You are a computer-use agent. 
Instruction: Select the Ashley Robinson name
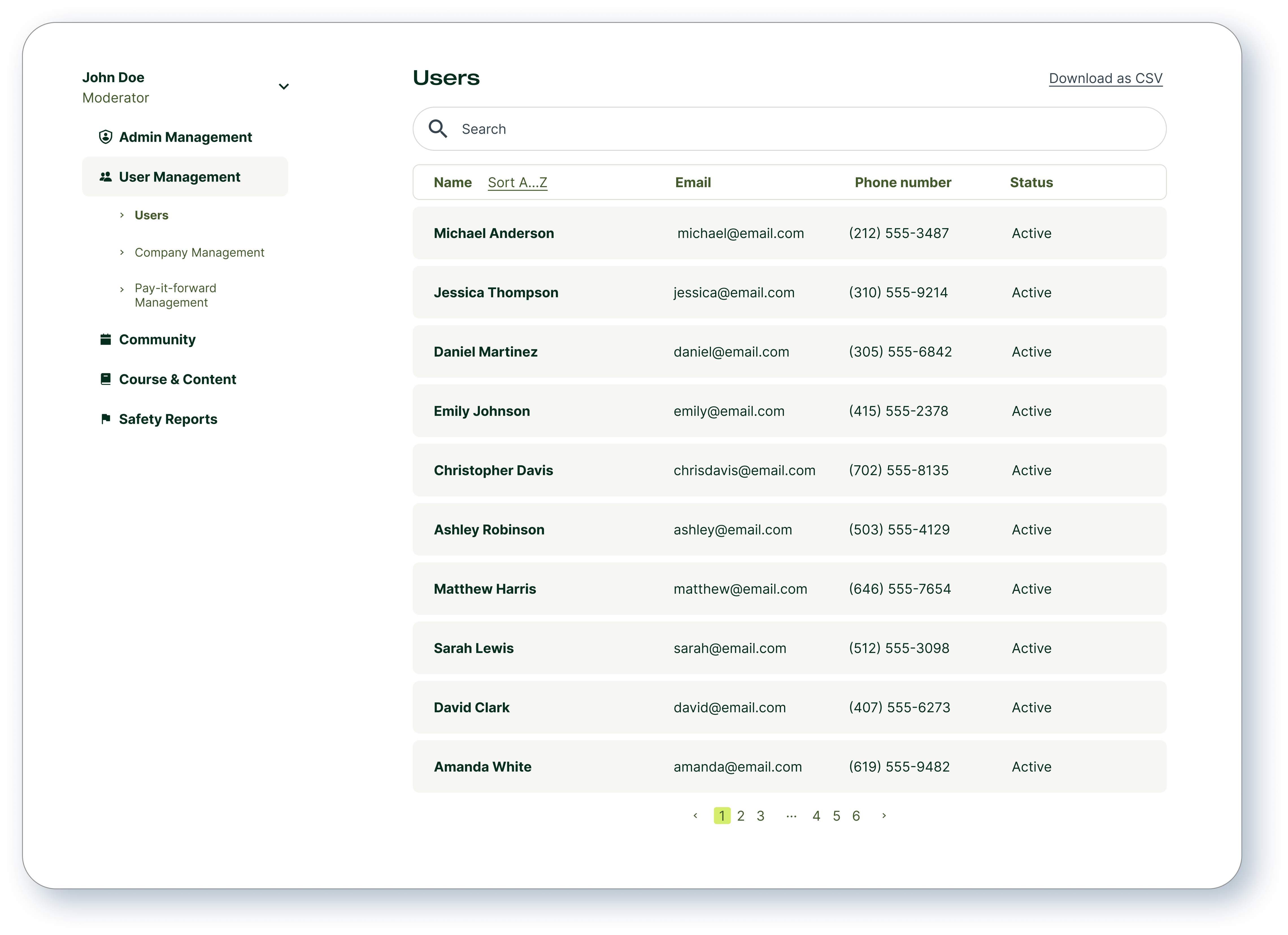489,530
